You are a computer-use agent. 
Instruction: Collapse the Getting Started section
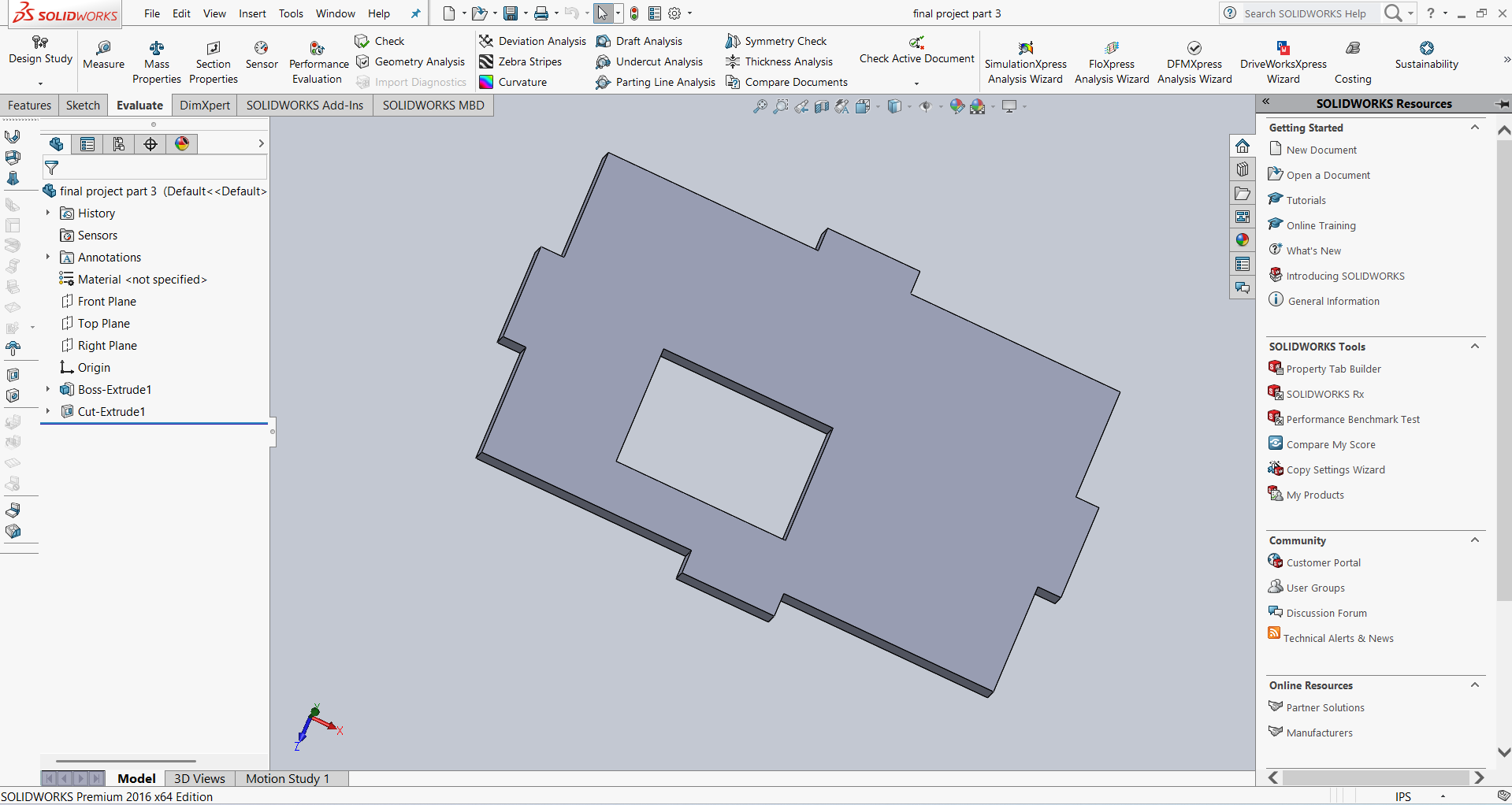click(x=1475, y=127)
